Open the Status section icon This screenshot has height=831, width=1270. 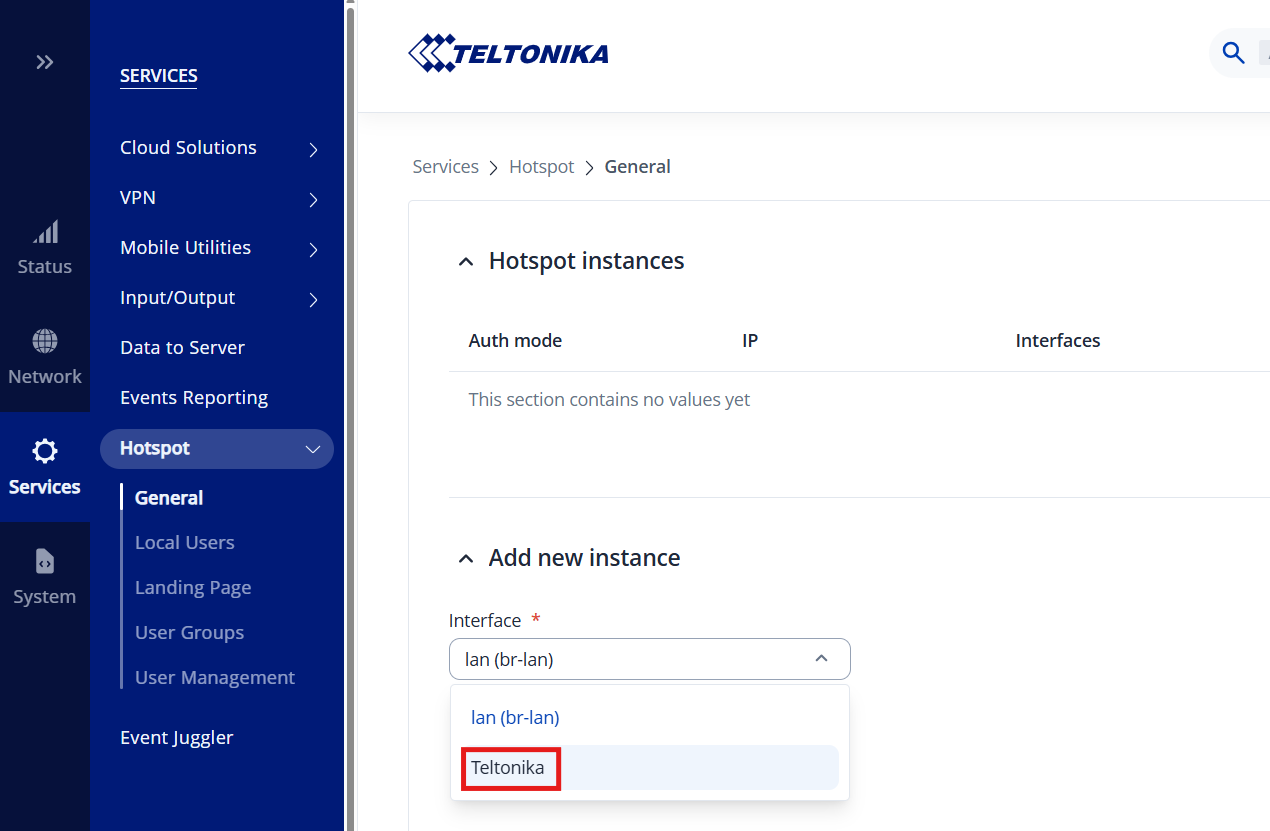coord(45,233)
